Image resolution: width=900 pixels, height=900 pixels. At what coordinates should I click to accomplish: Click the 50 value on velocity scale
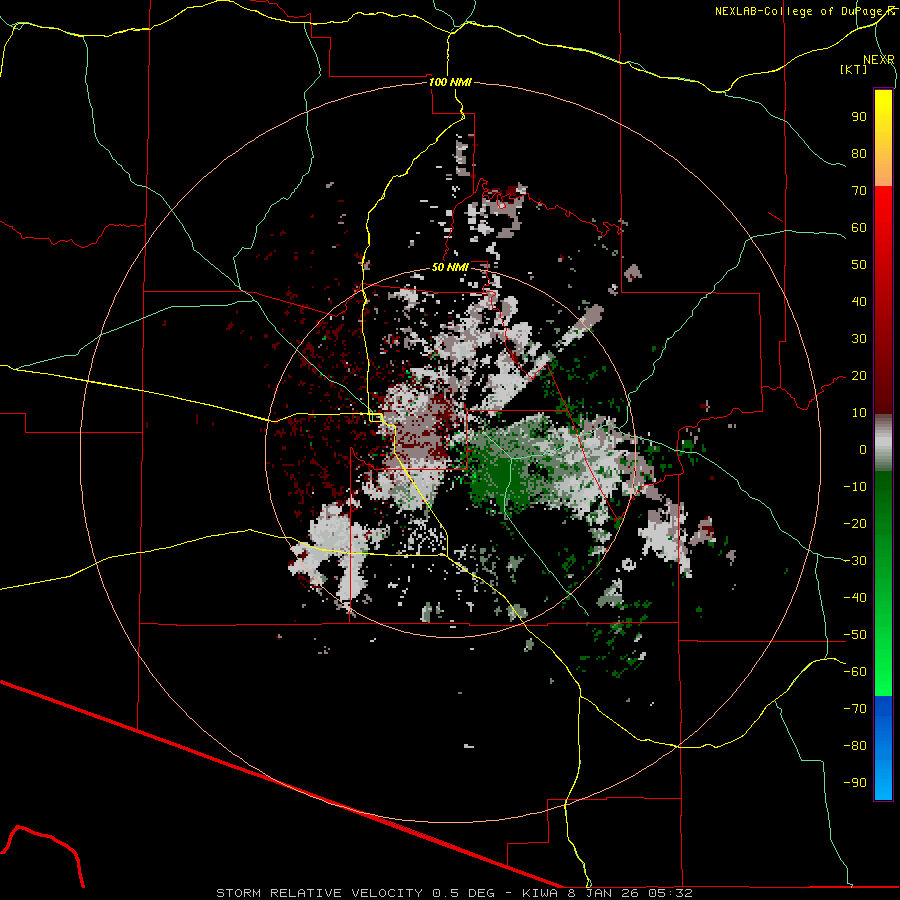859,265
